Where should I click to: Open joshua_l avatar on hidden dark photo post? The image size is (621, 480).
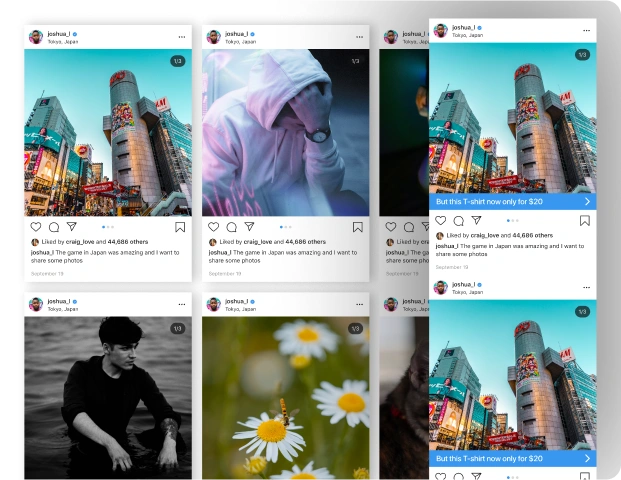[x=391, y=37]
